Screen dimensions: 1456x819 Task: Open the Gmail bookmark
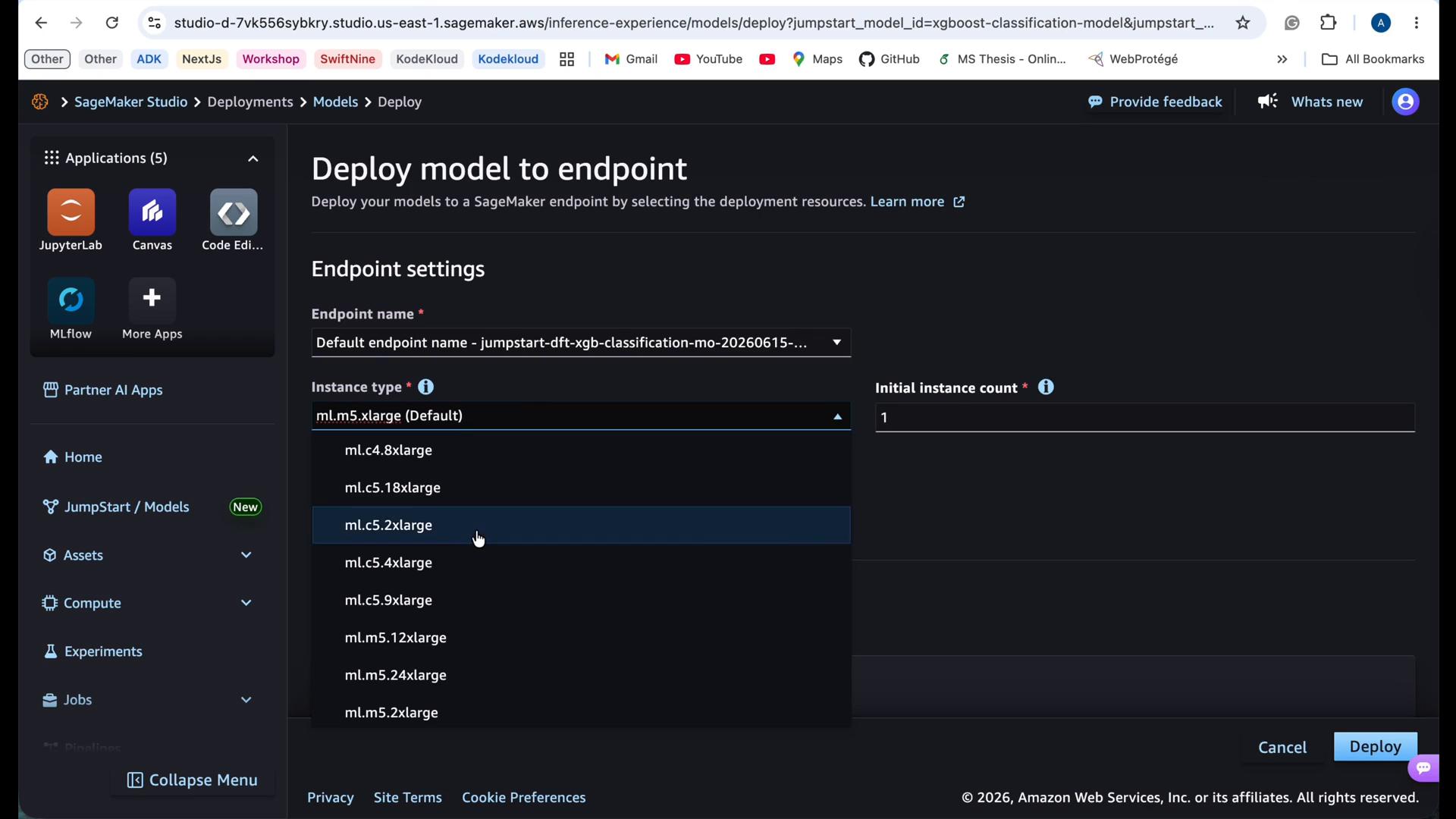631,59
